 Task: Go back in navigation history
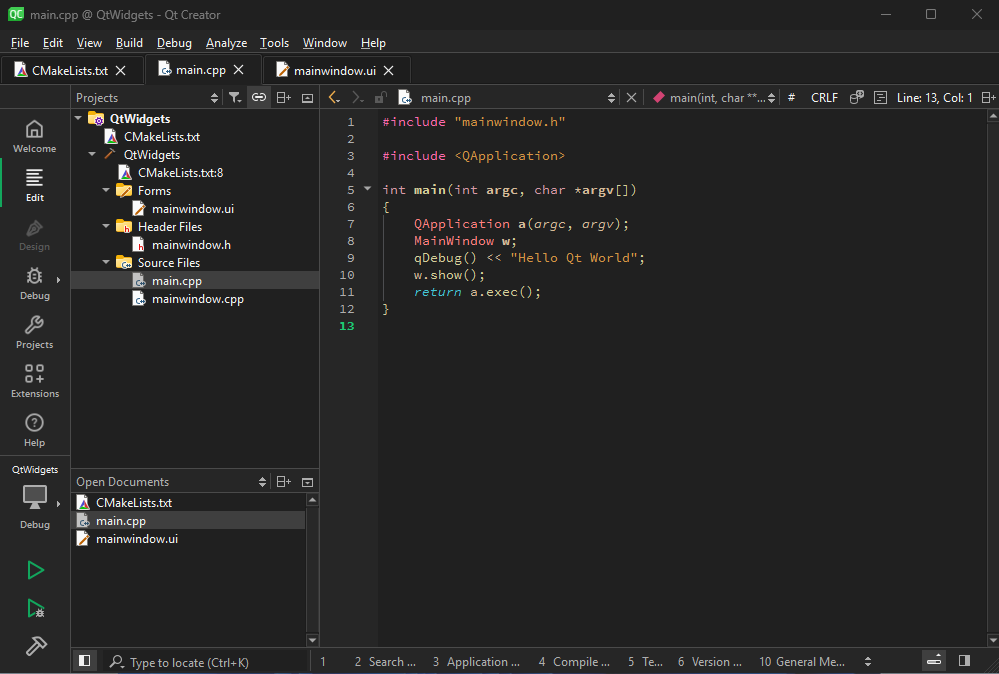[x=334, y=97]
